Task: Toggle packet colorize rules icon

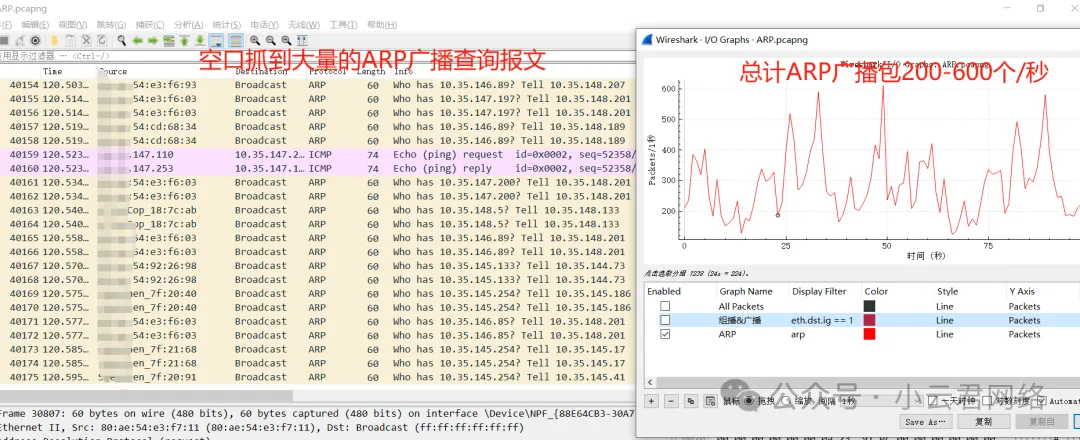Action: point(235,40)
